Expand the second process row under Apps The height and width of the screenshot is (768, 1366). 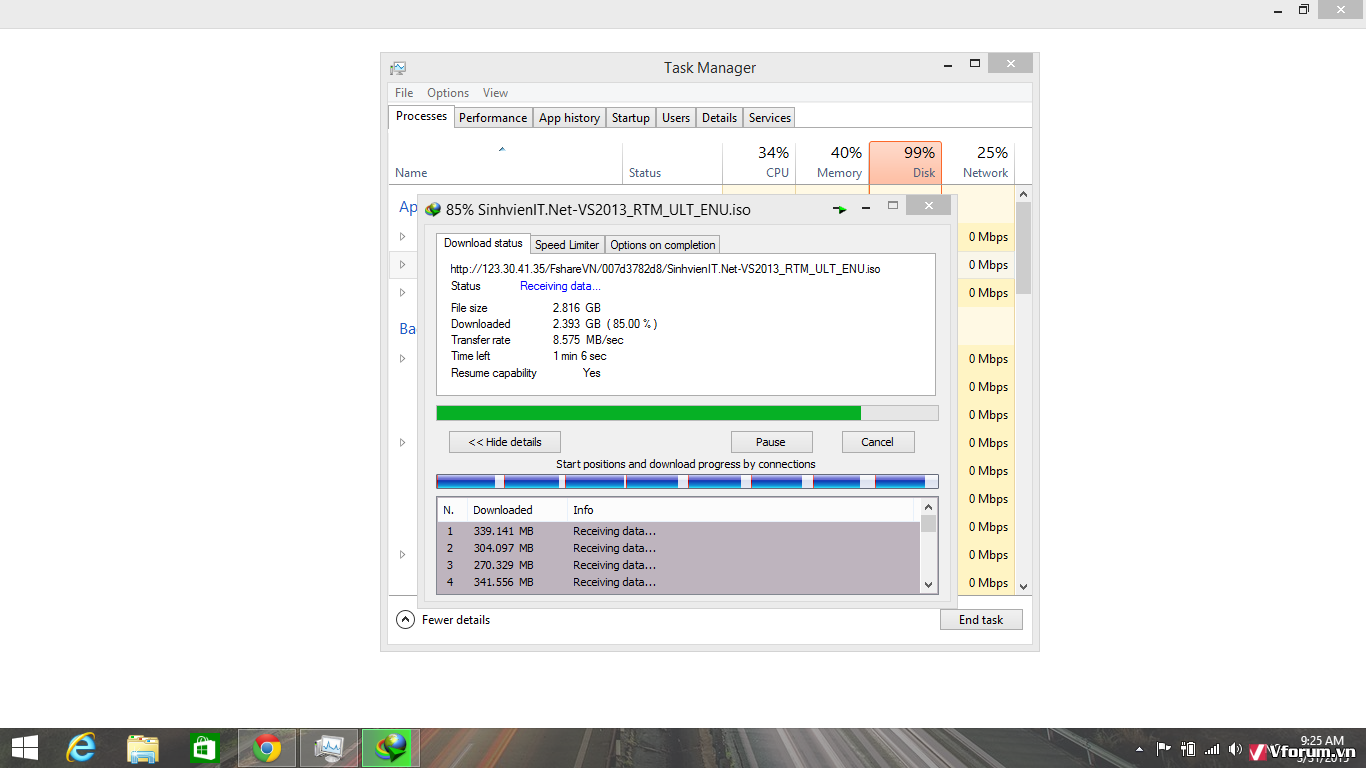pyautogui.click(x=403, y=265)
